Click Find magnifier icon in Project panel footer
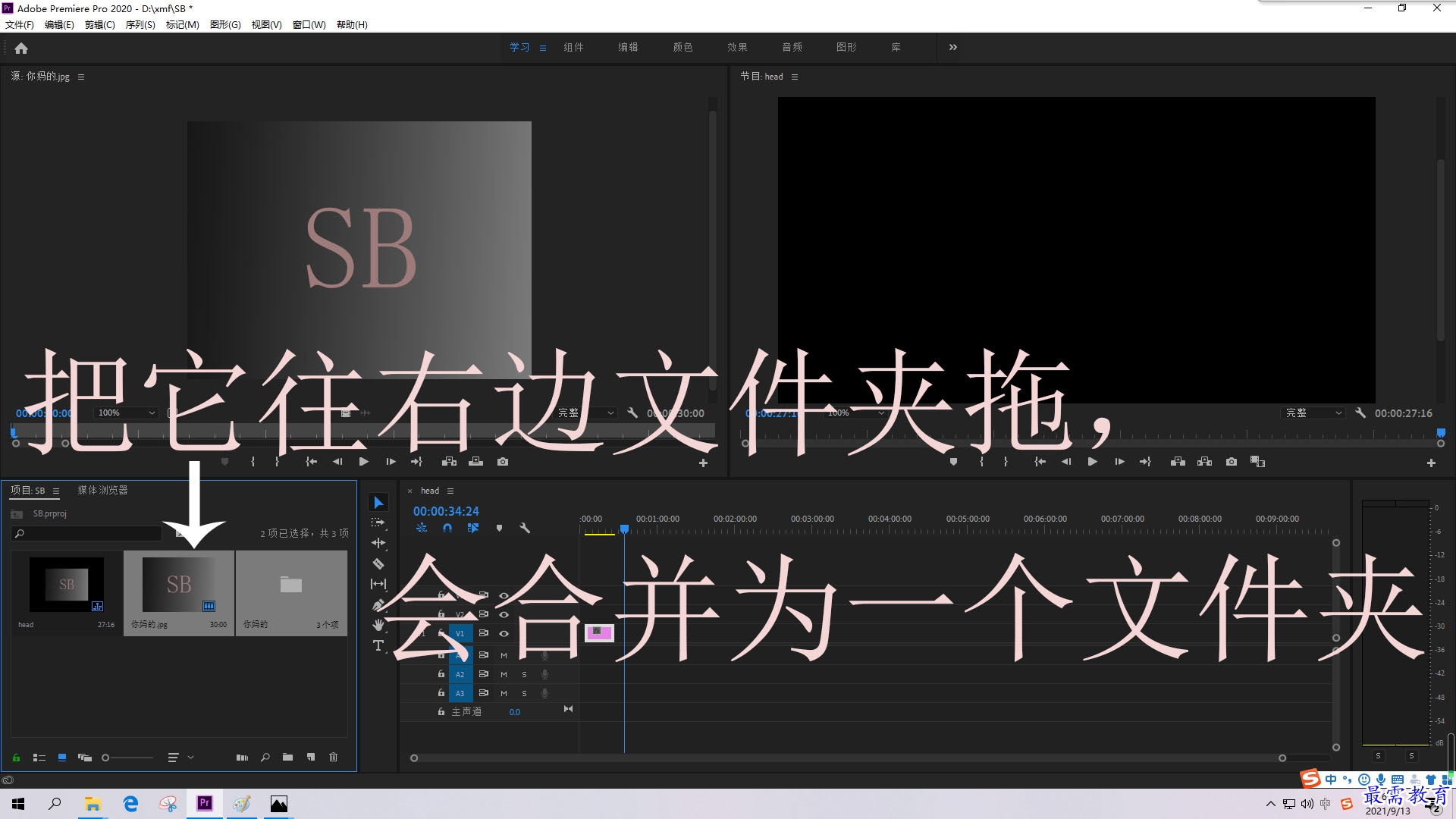The height and width of the screenshot is (819, 1456). pyautogui.click(x=265, y=757)
